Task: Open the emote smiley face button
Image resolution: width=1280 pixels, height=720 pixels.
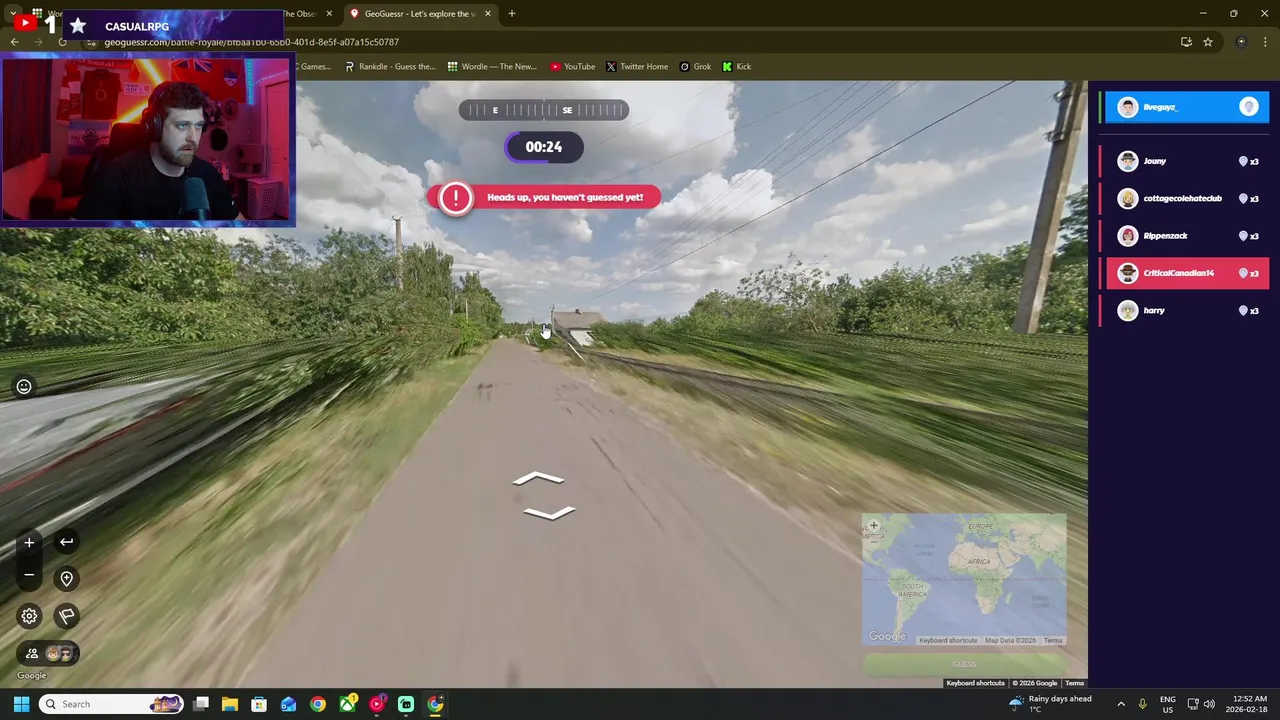Action: click(24, 387)
